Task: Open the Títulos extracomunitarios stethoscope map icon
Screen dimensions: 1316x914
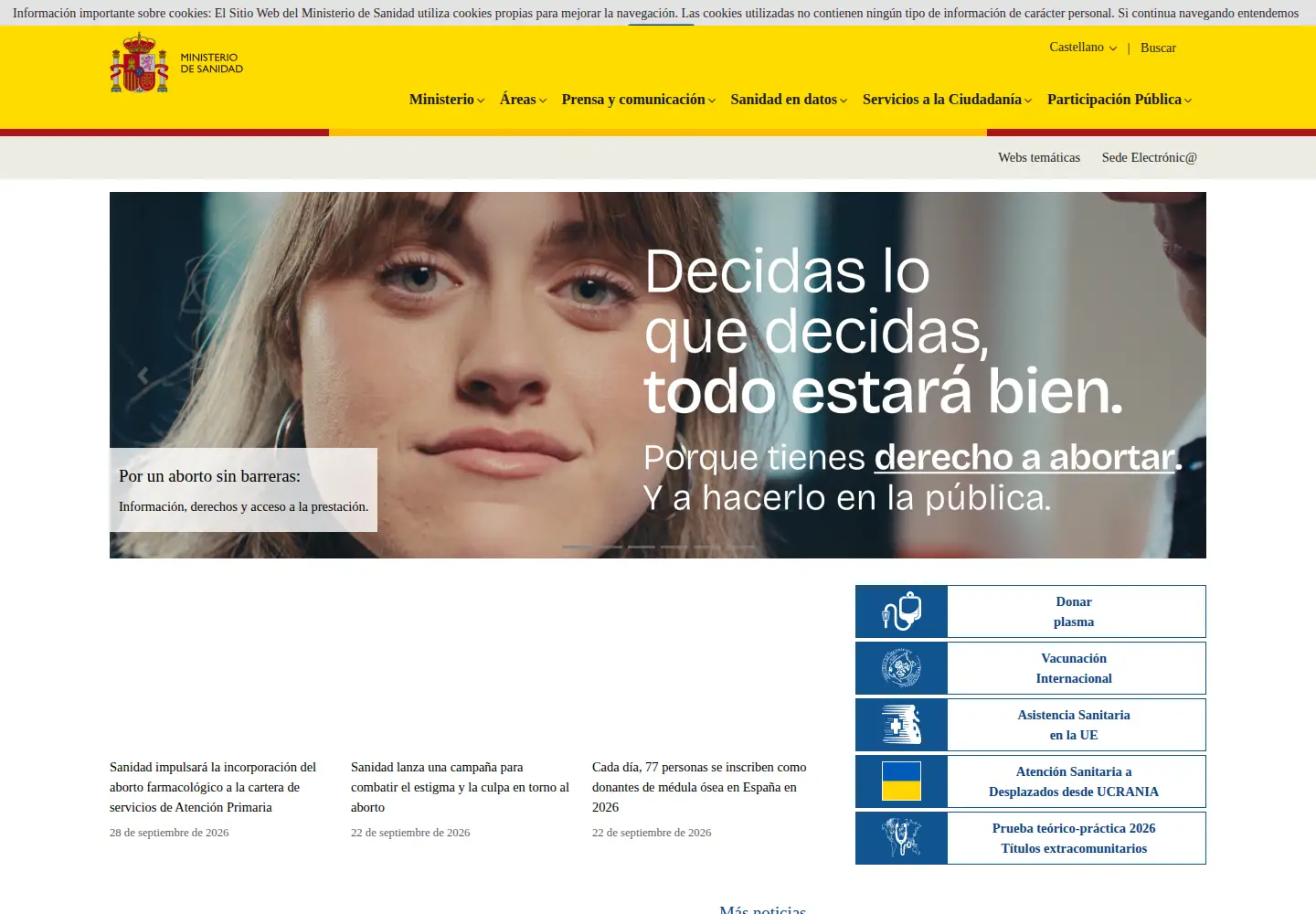Action: pos(901,838)
